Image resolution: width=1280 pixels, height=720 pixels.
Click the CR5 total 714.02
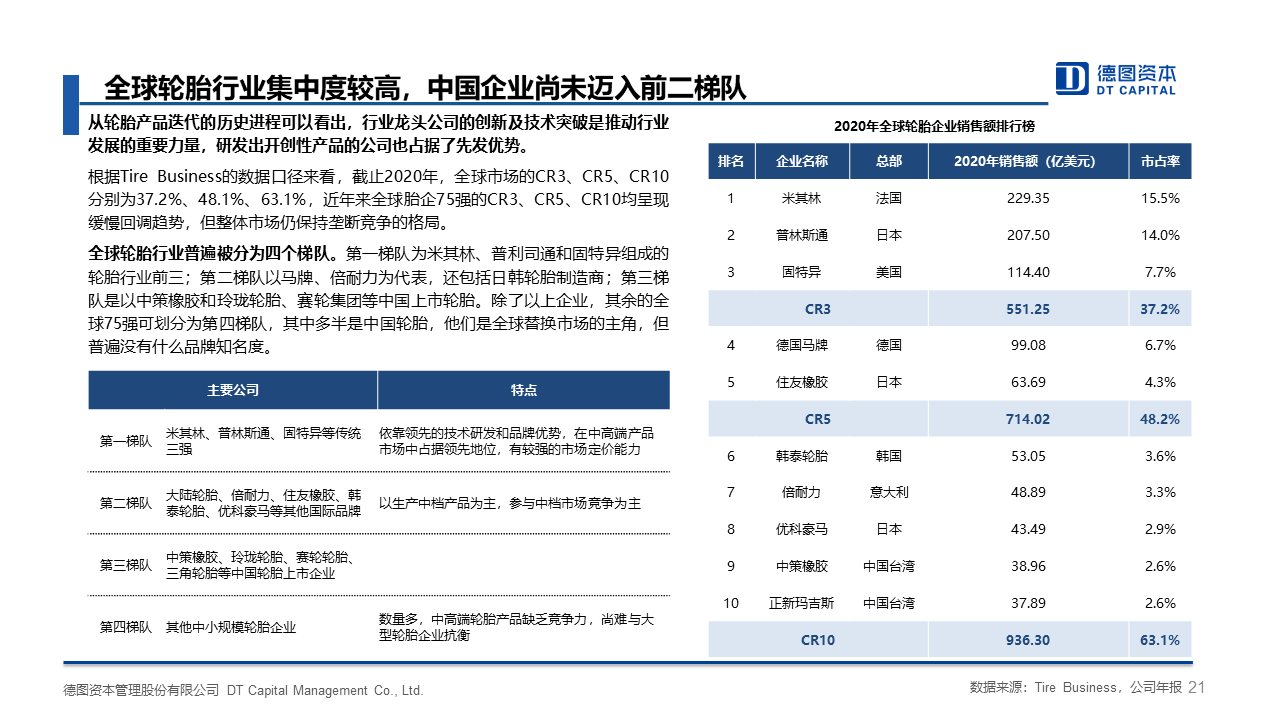point(1029,419)
